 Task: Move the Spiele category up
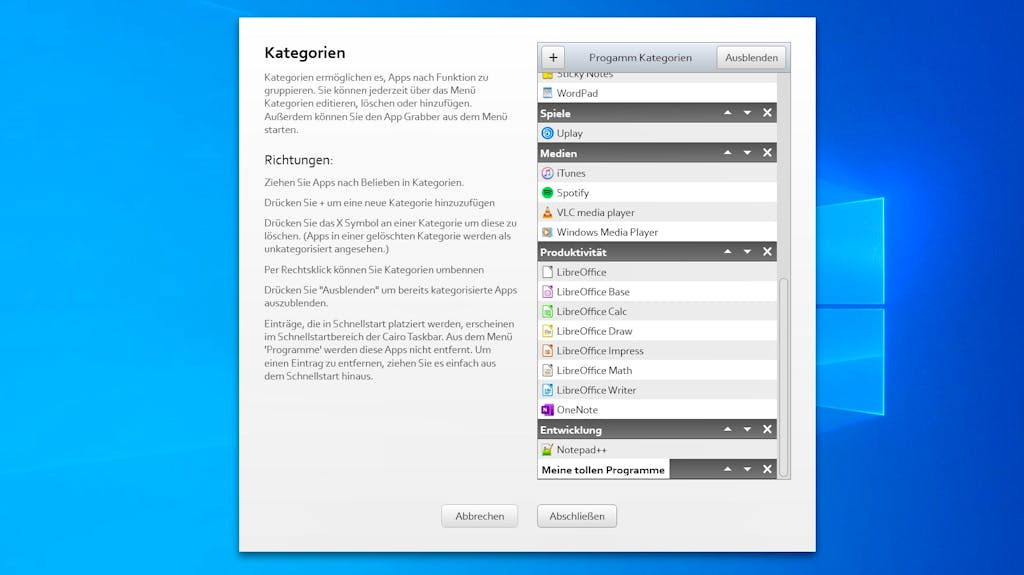(728, 113)
